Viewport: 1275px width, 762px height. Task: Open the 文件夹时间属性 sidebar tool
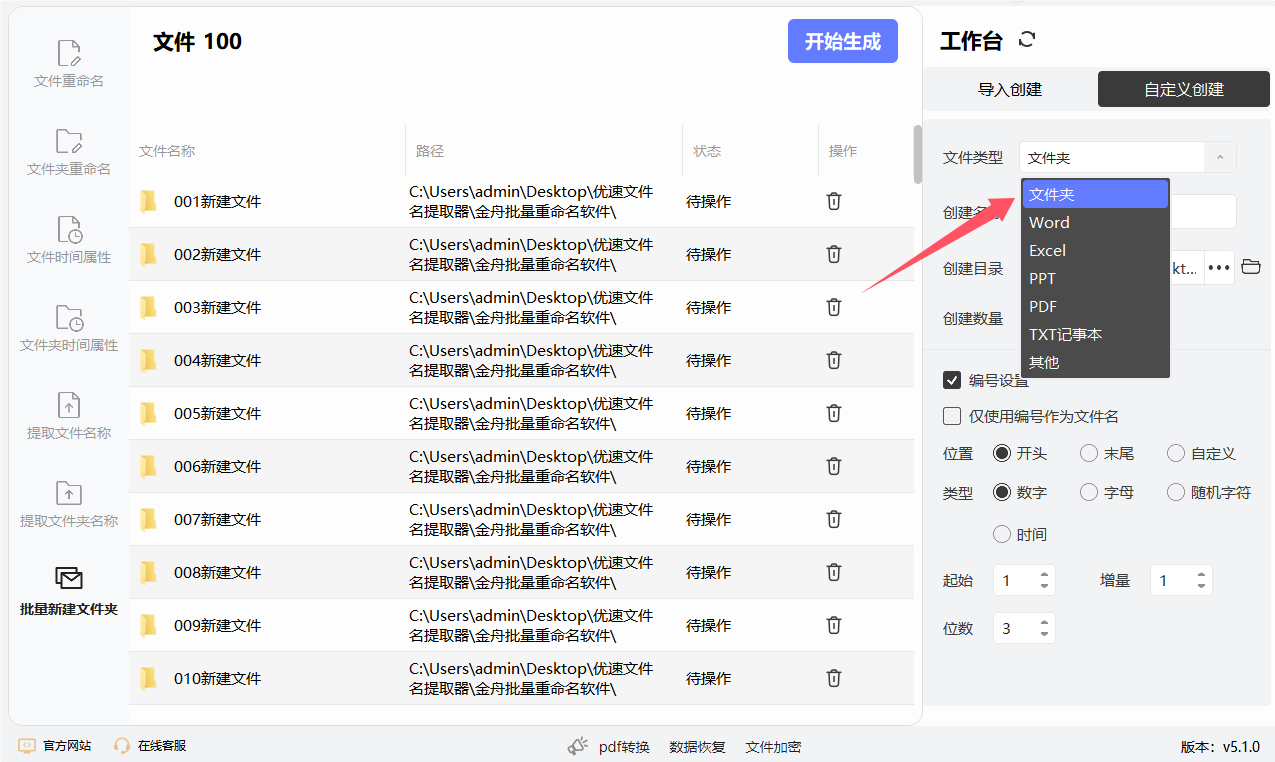[x=69, y=328]
